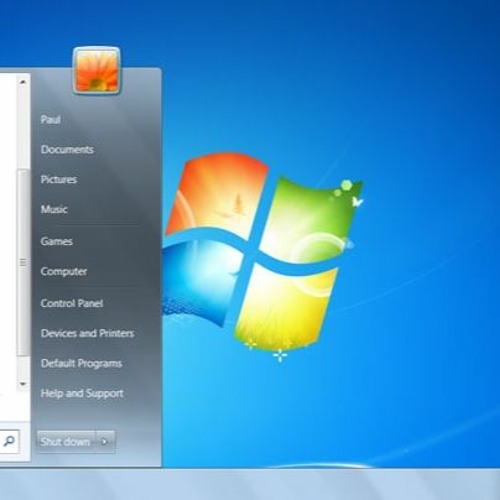Open Control Panel
This screenshot has width=500, height=500.
(x=72, y=303)
